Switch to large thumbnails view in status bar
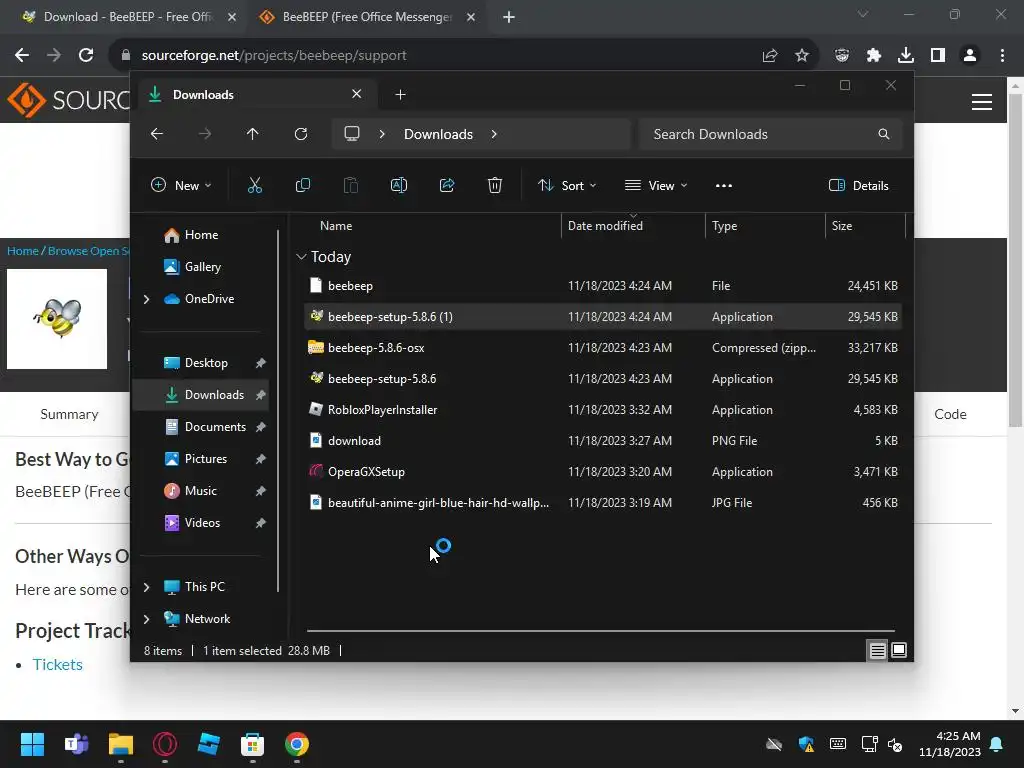This screenshot has width=1024, height=768. (899, 650)
